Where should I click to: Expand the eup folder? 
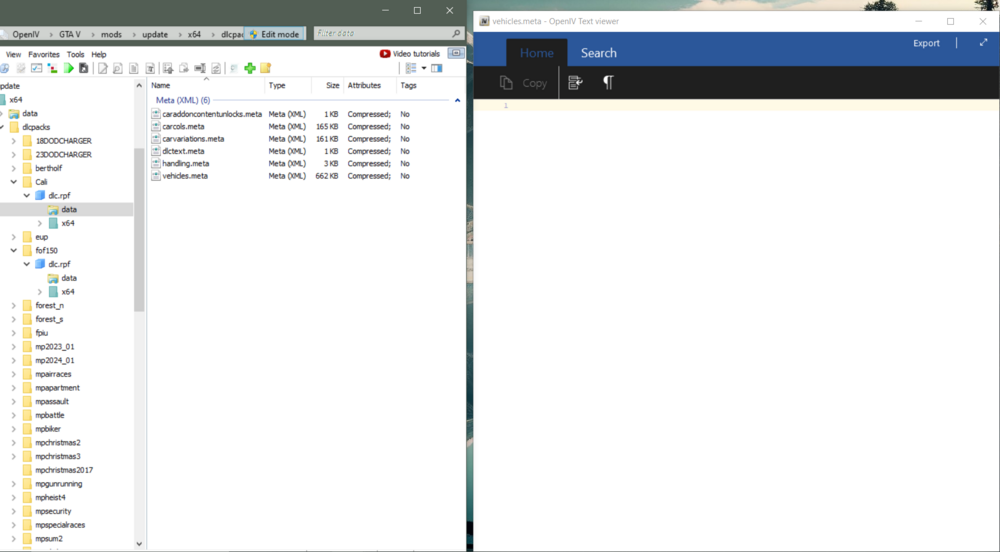[x=13, y=237]
